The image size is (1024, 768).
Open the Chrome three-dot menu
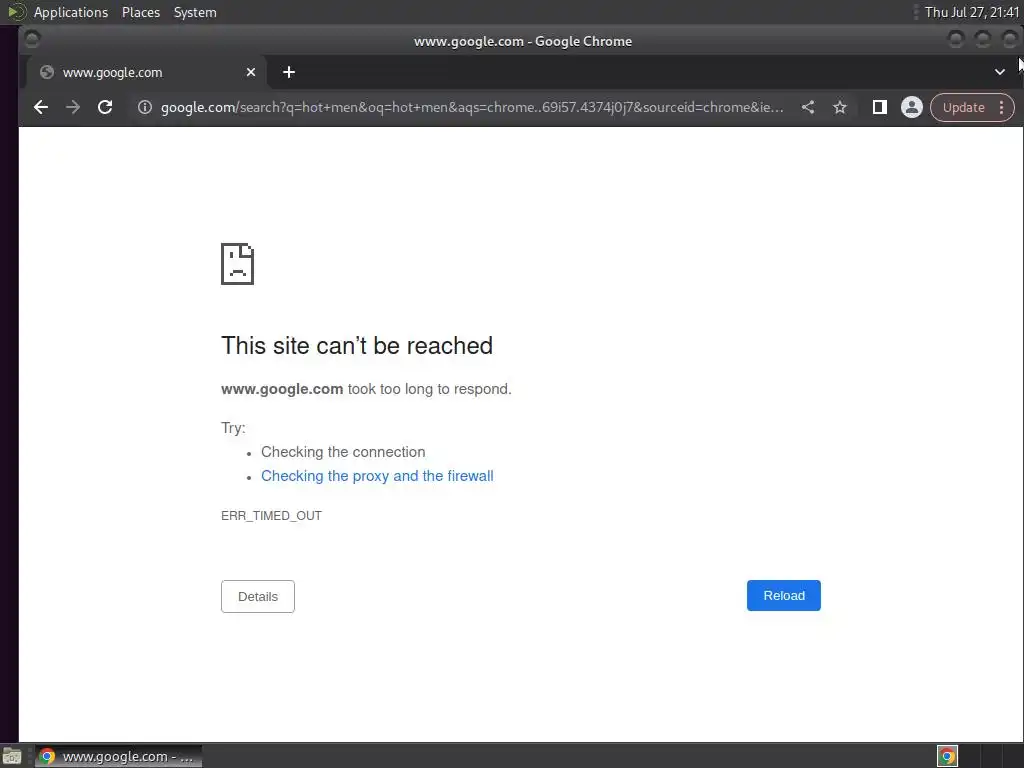pyautogui.click(x=1001, y=107)
